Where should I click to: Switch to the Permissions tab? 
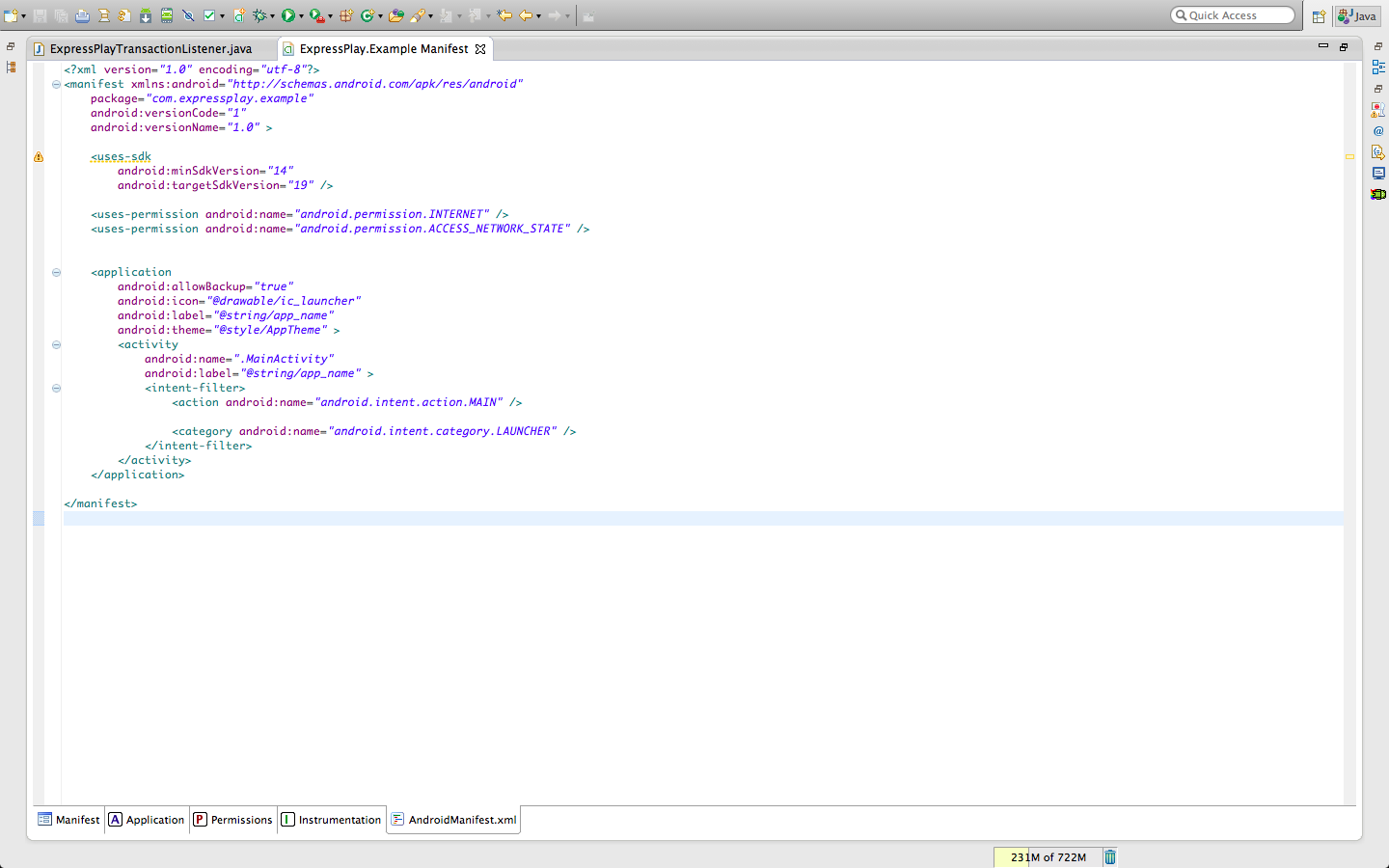[233, 820]
